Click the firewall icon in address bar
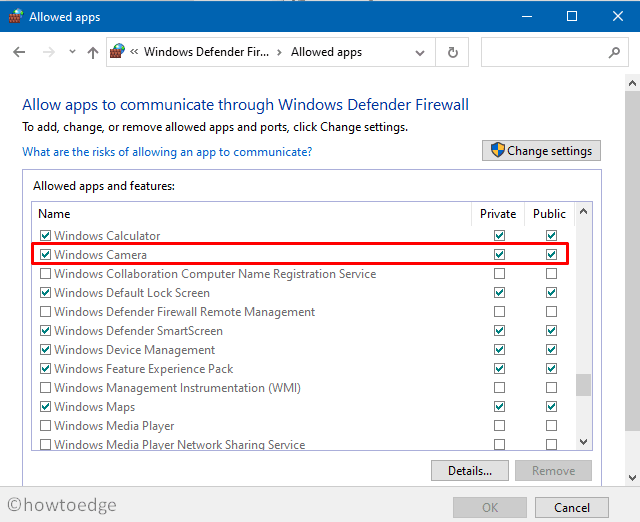Viewport: 640px width, 522px height. pos(118,52)
